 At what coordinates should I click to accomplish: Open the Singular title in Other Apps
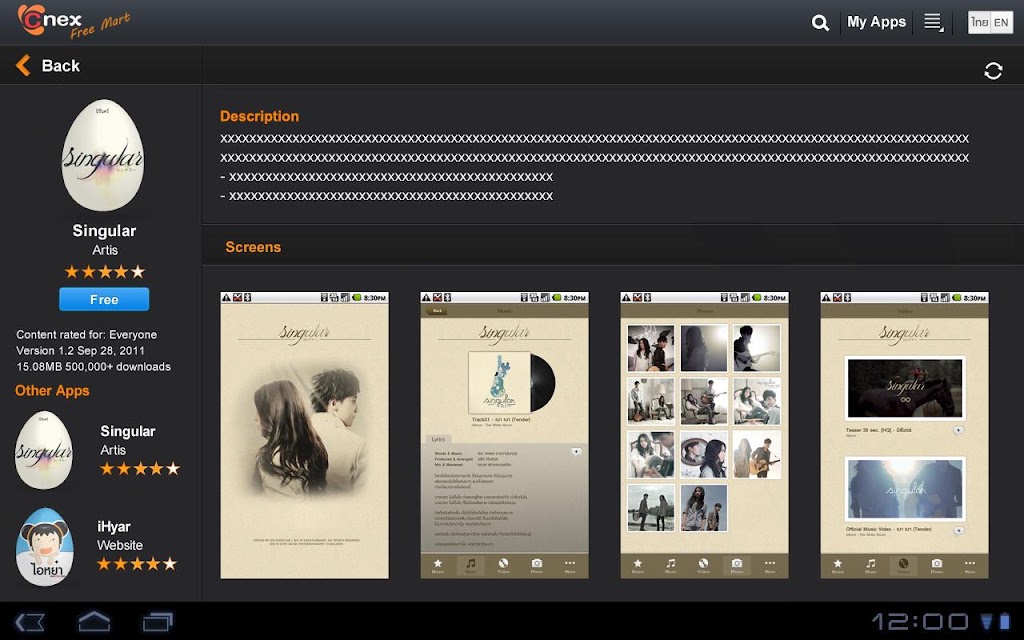click(127, 431)
